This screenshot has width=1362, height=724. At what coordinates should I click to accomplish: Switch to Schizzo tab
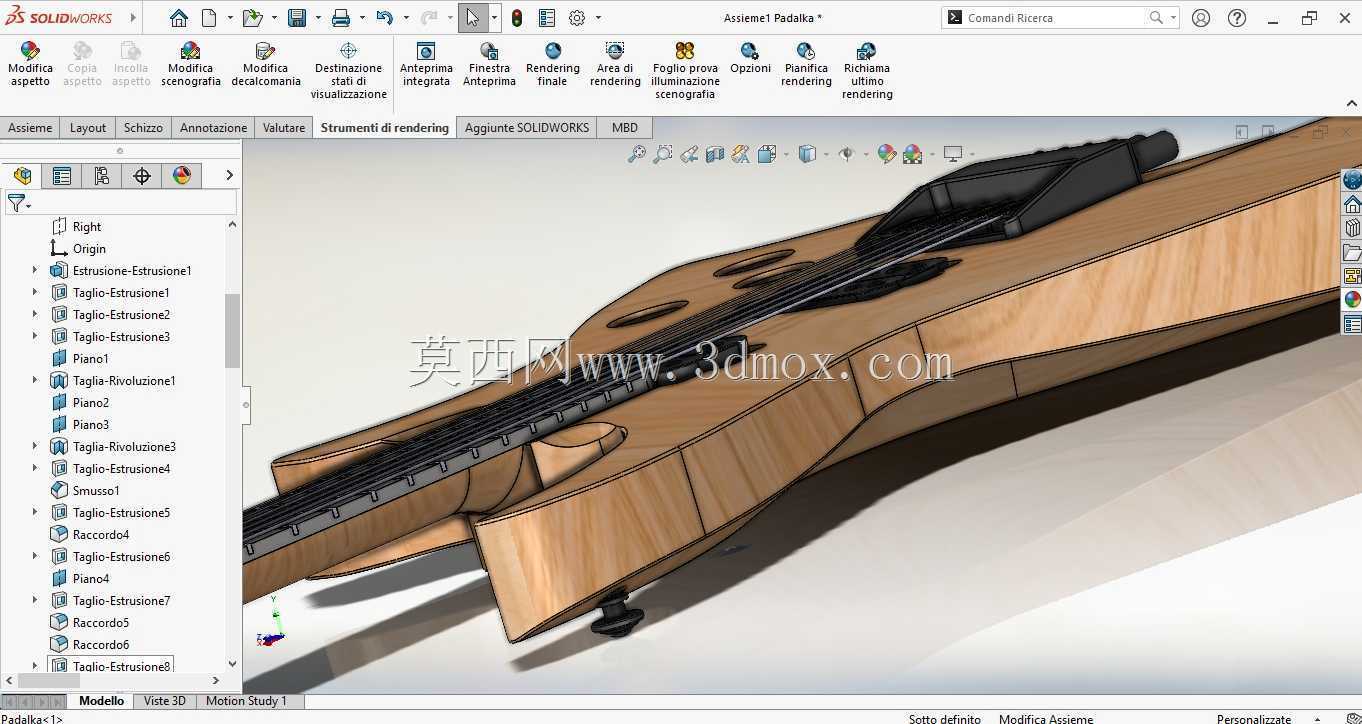coord(143,127)
